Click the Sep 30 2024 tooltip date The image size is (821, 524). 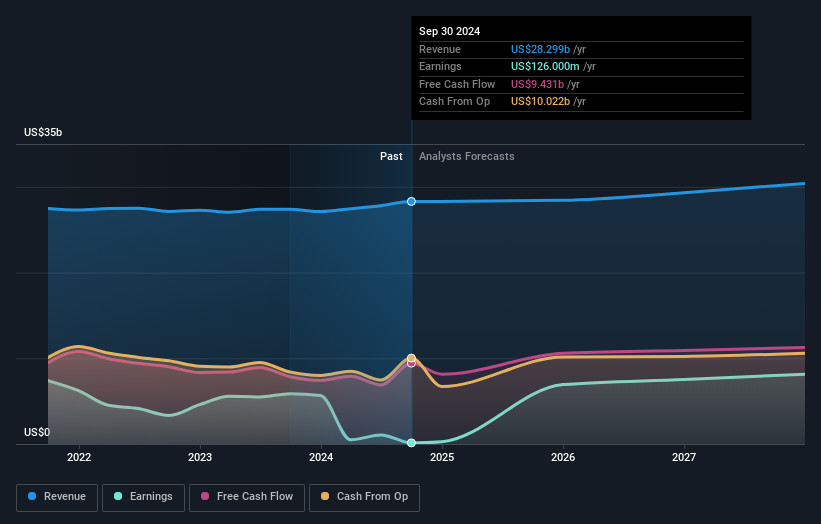449,31
